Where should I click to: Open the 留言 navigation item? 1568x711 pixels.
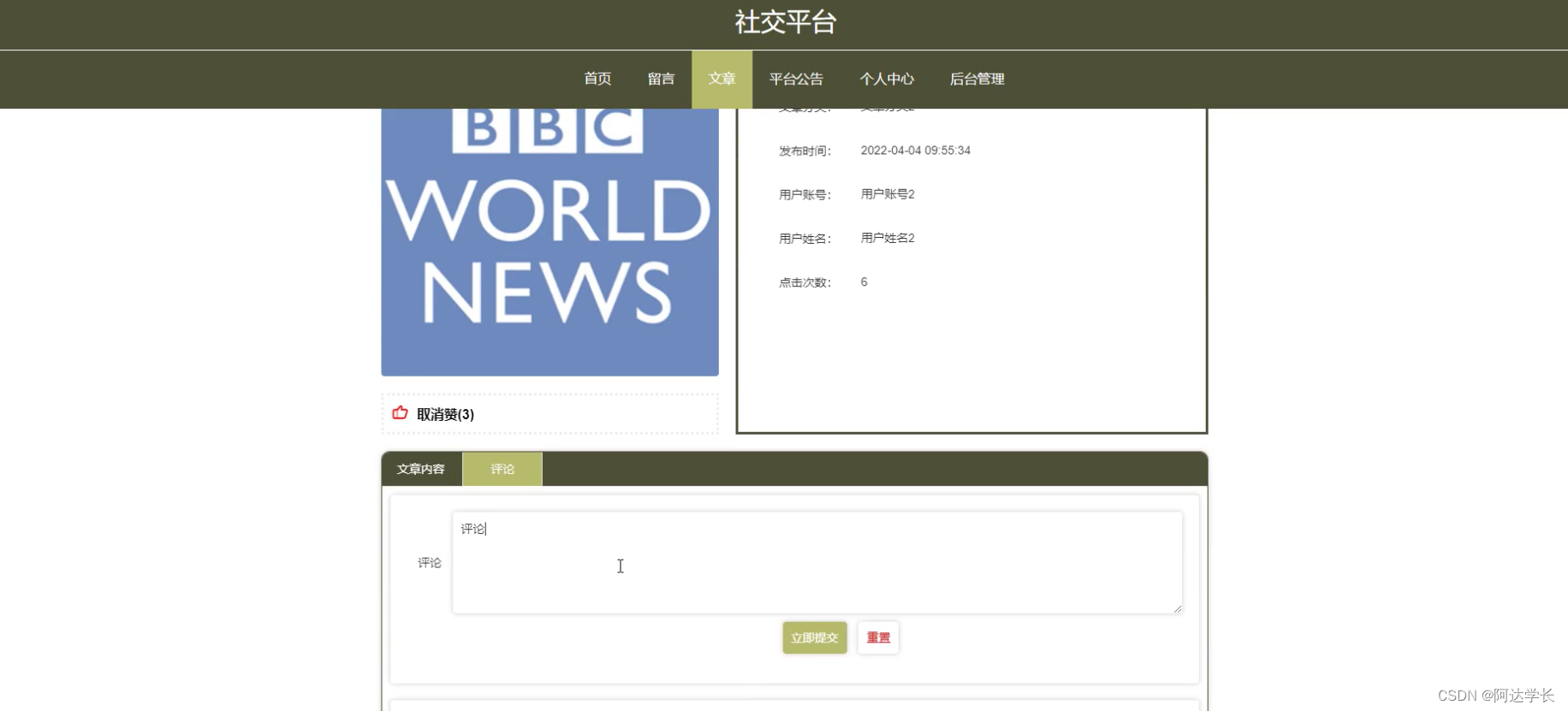pyautogui.click(x=661, y=79)
